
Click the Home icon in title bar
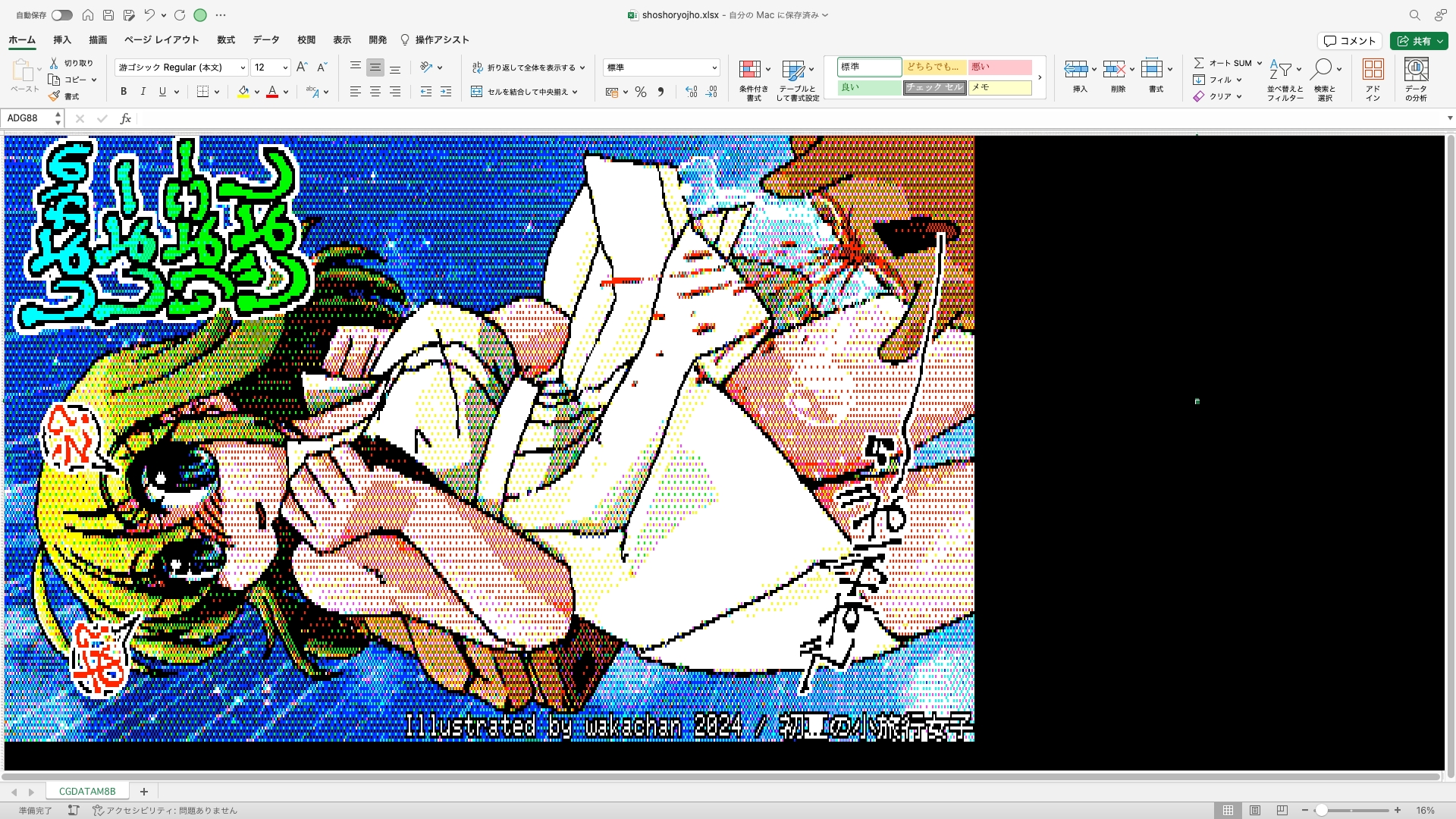tap(88, 15)
